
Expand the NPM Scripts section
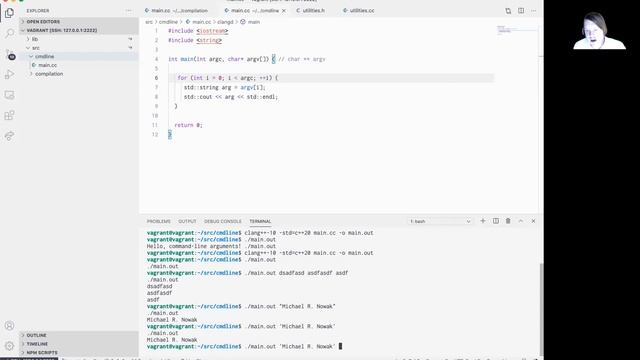pos(78,353)
